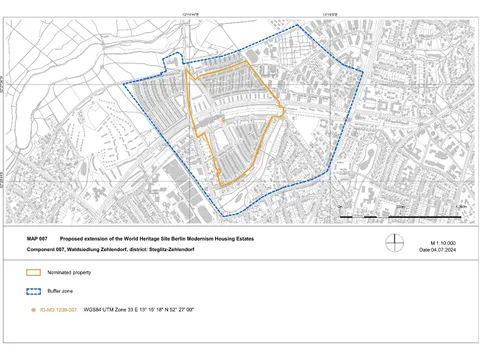Click the ID-NO 1239-007 orange label

click(58, 310)
